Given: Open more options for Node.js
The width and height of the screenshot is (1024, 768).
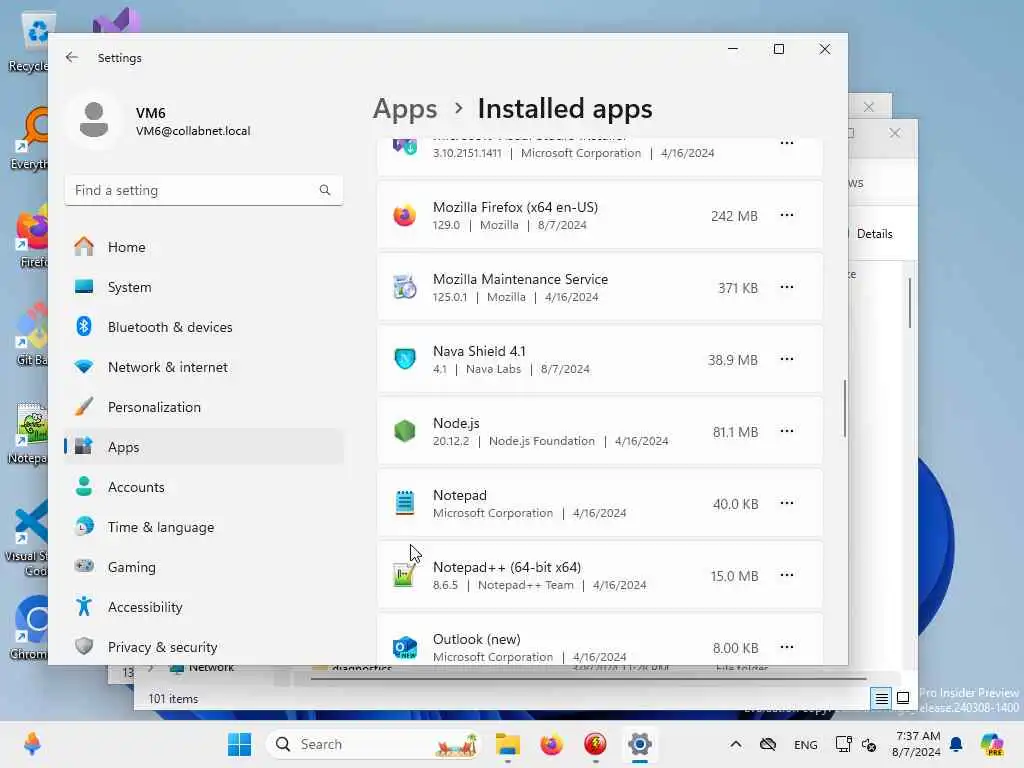Looking at the screenshot, I should (x=787, y=431).
